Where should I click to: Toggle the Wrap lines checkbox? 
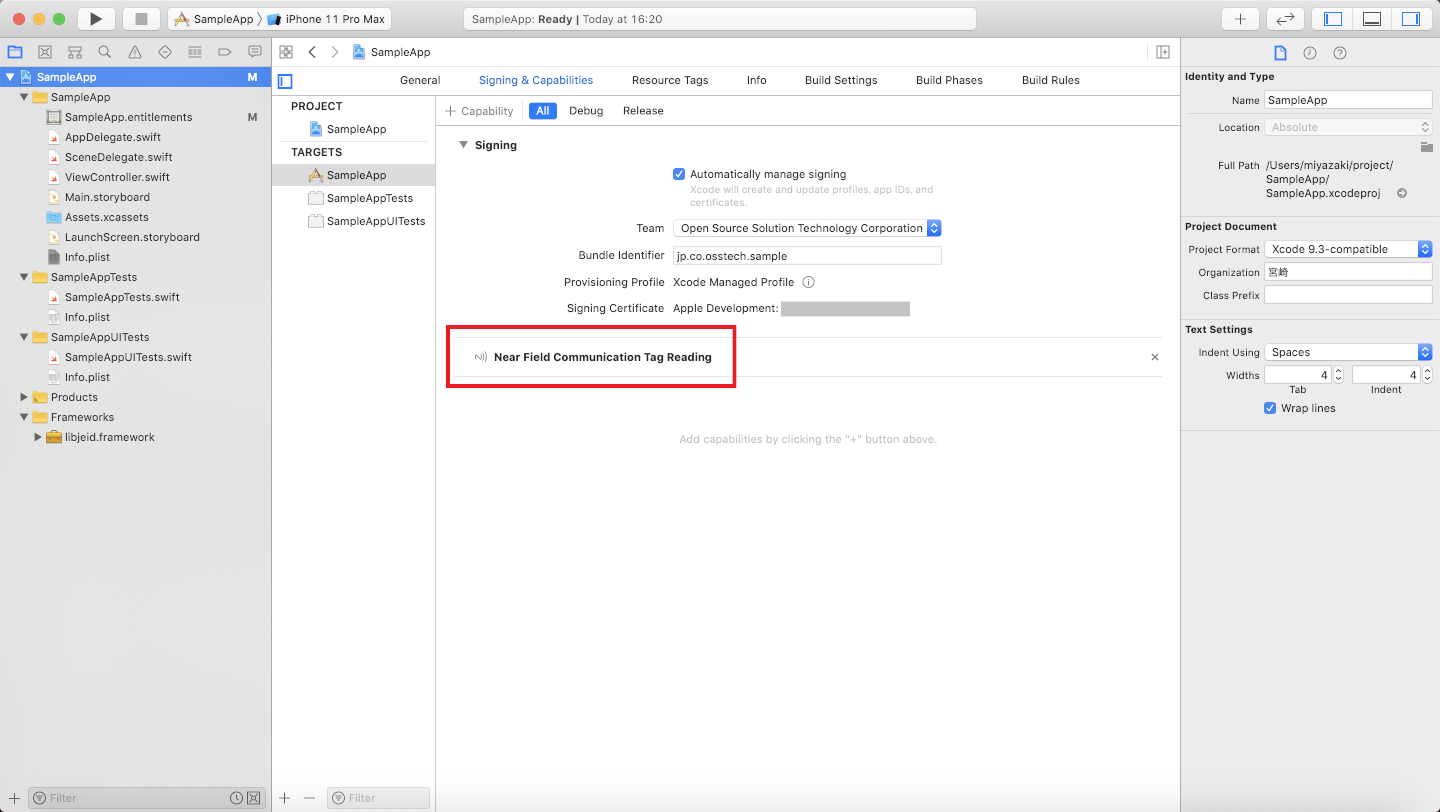pos(1270,408)
